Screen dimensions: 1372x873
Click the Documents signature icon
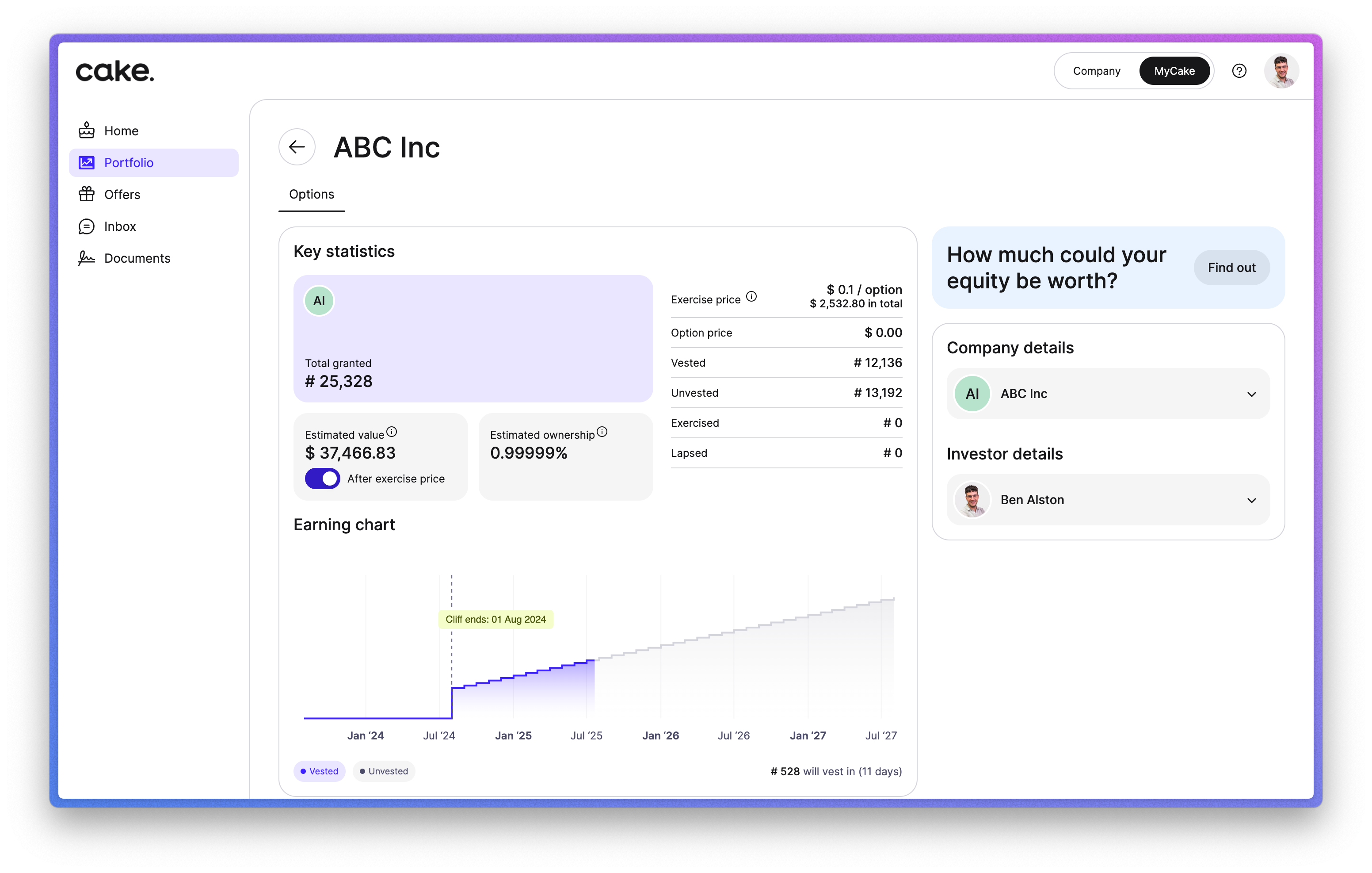click(87, 258)
